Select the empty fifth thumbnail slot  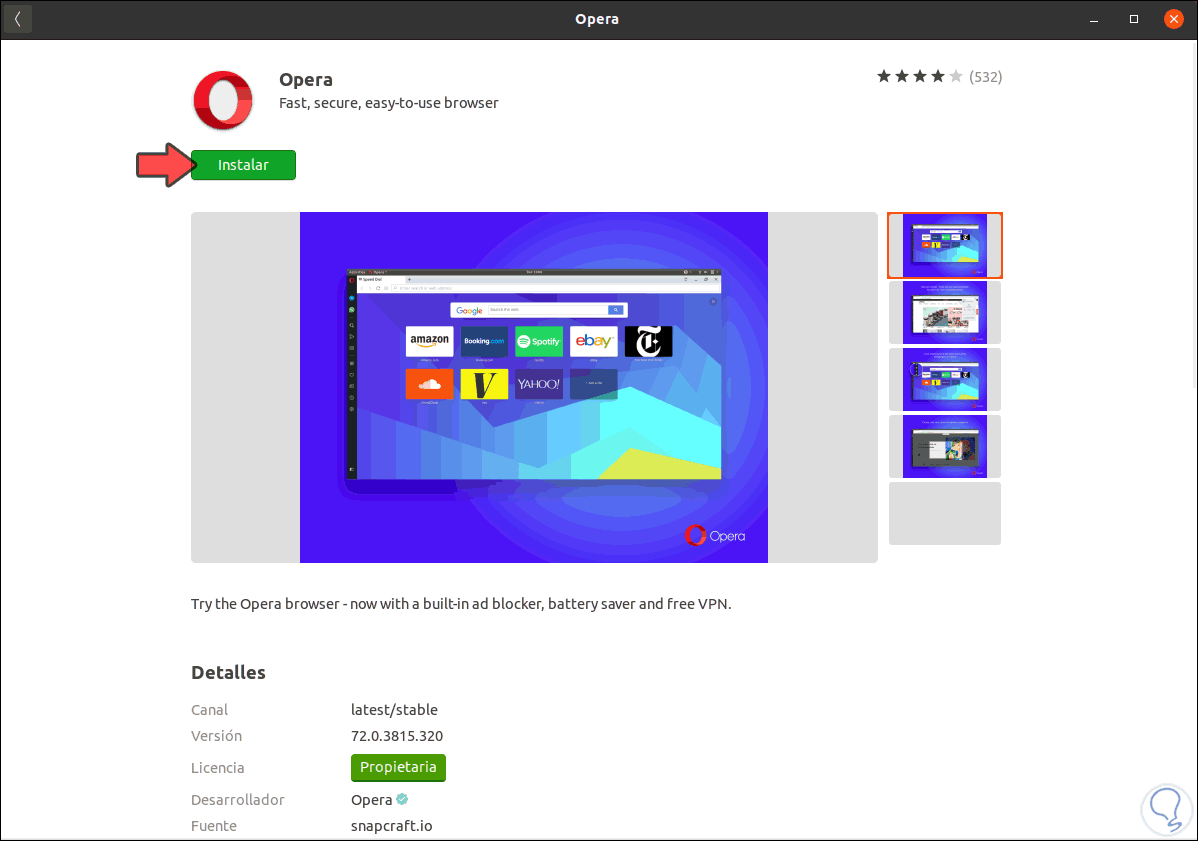point(945,513)
